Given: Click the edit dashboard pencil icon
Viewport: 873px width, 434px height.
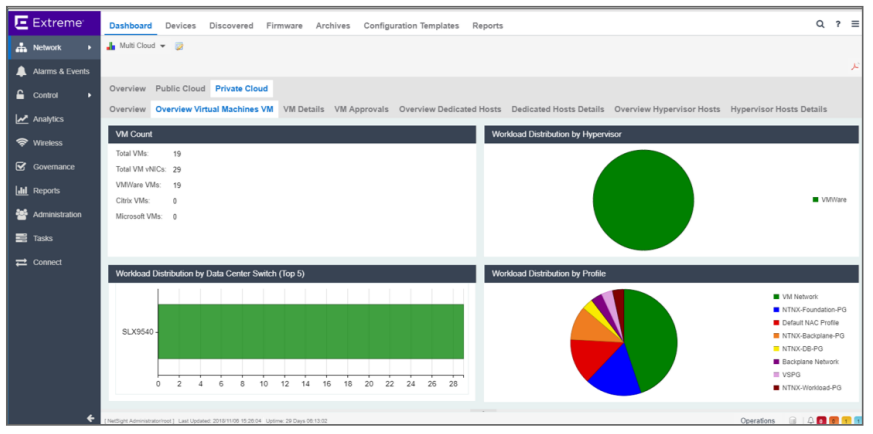Looking at the screenshot, I should click(x=179, y=46).
